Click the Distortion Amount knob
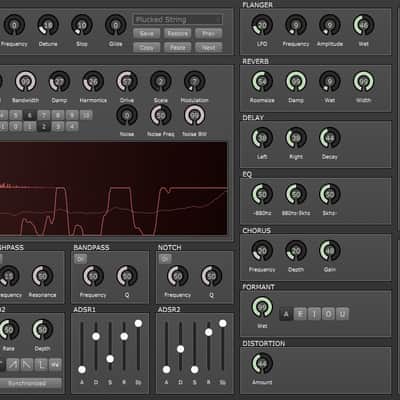 click(262, 363)
